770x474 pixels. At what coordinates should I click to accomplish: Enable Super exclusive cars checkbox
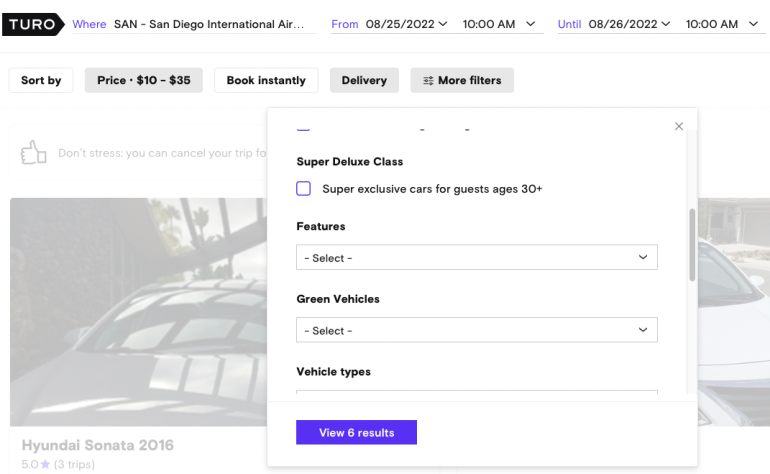point(304,189)
